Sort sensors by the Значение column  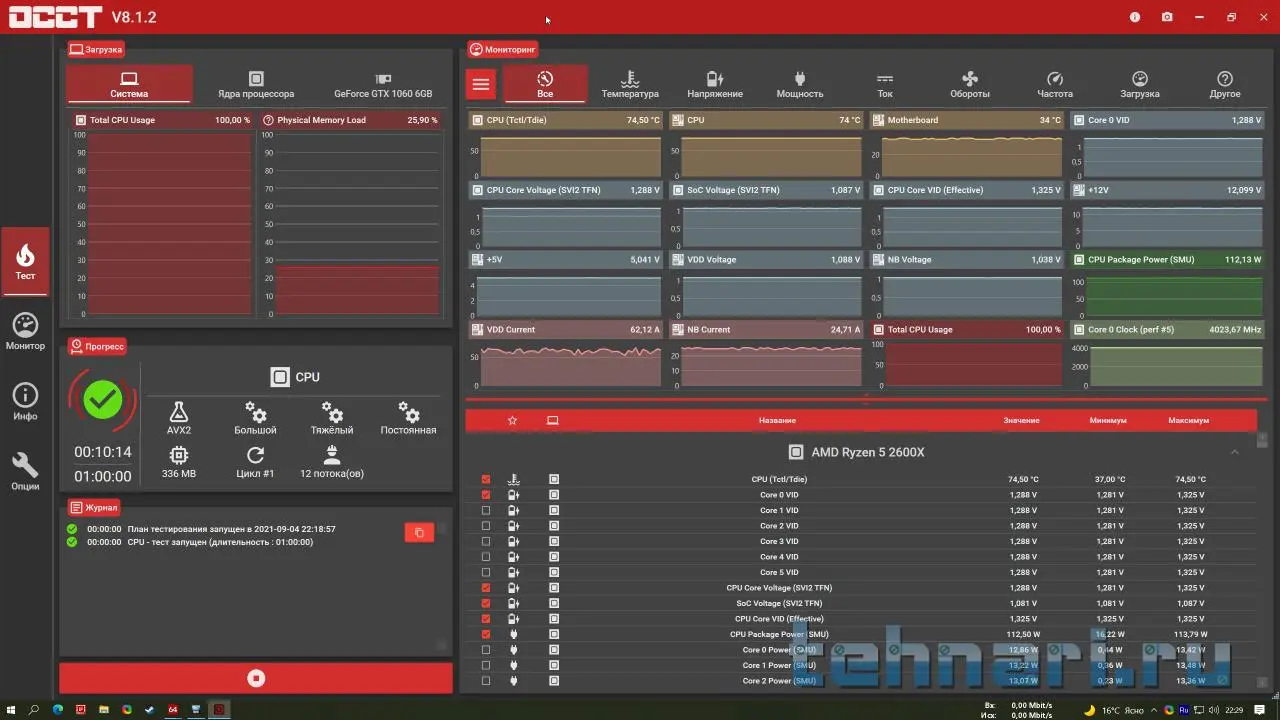[x=1021, y=421]
